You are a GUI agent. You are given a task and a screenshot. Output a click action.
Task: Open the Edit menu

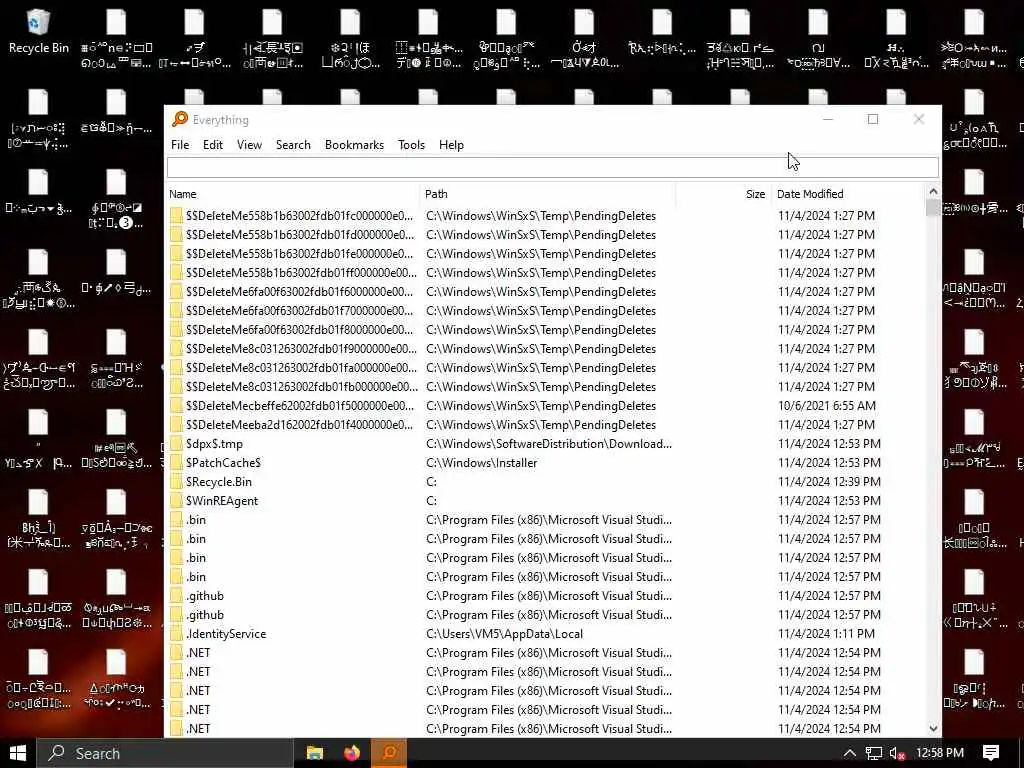[212, 145]
